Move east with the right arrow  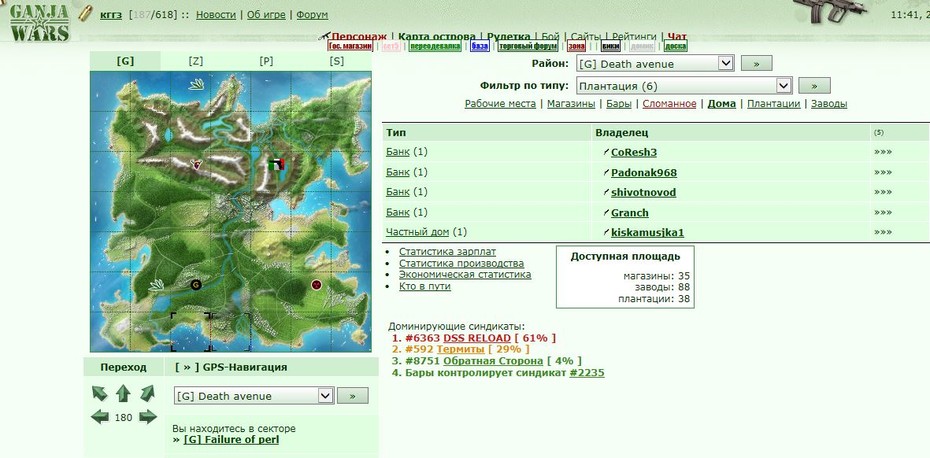(x=148, y=417)
